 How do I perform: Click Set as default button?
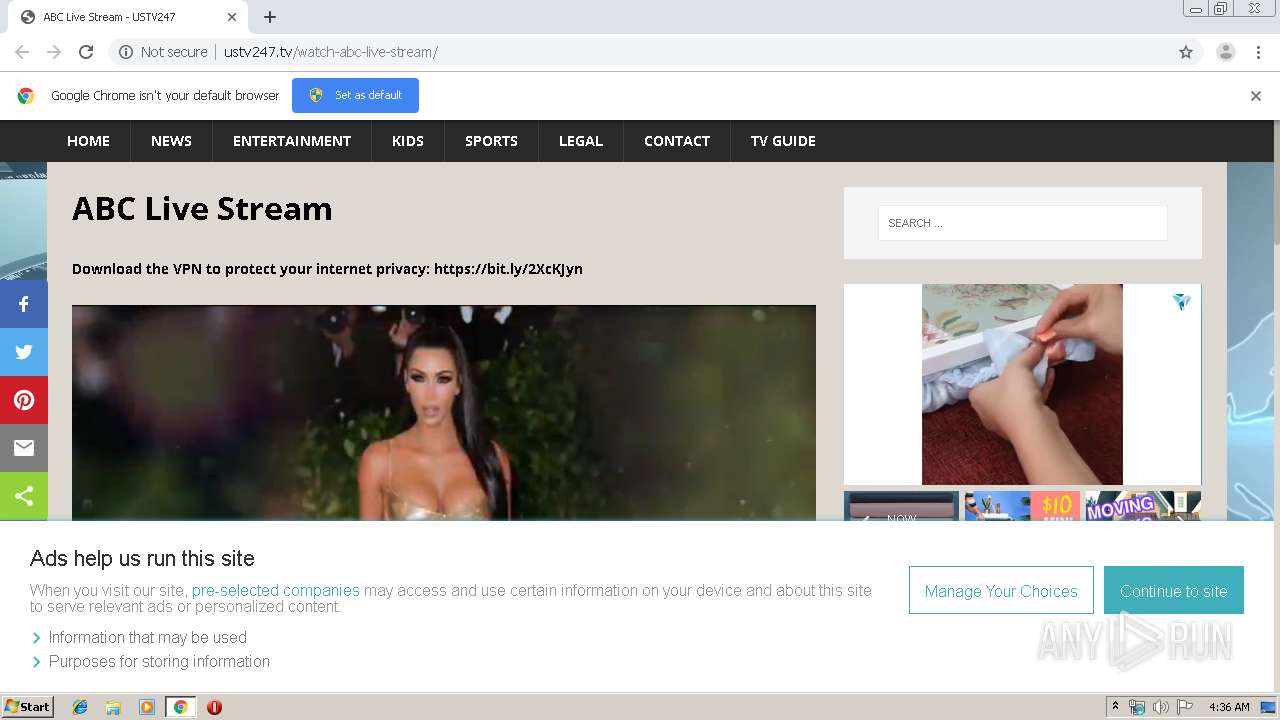[355, 95]
